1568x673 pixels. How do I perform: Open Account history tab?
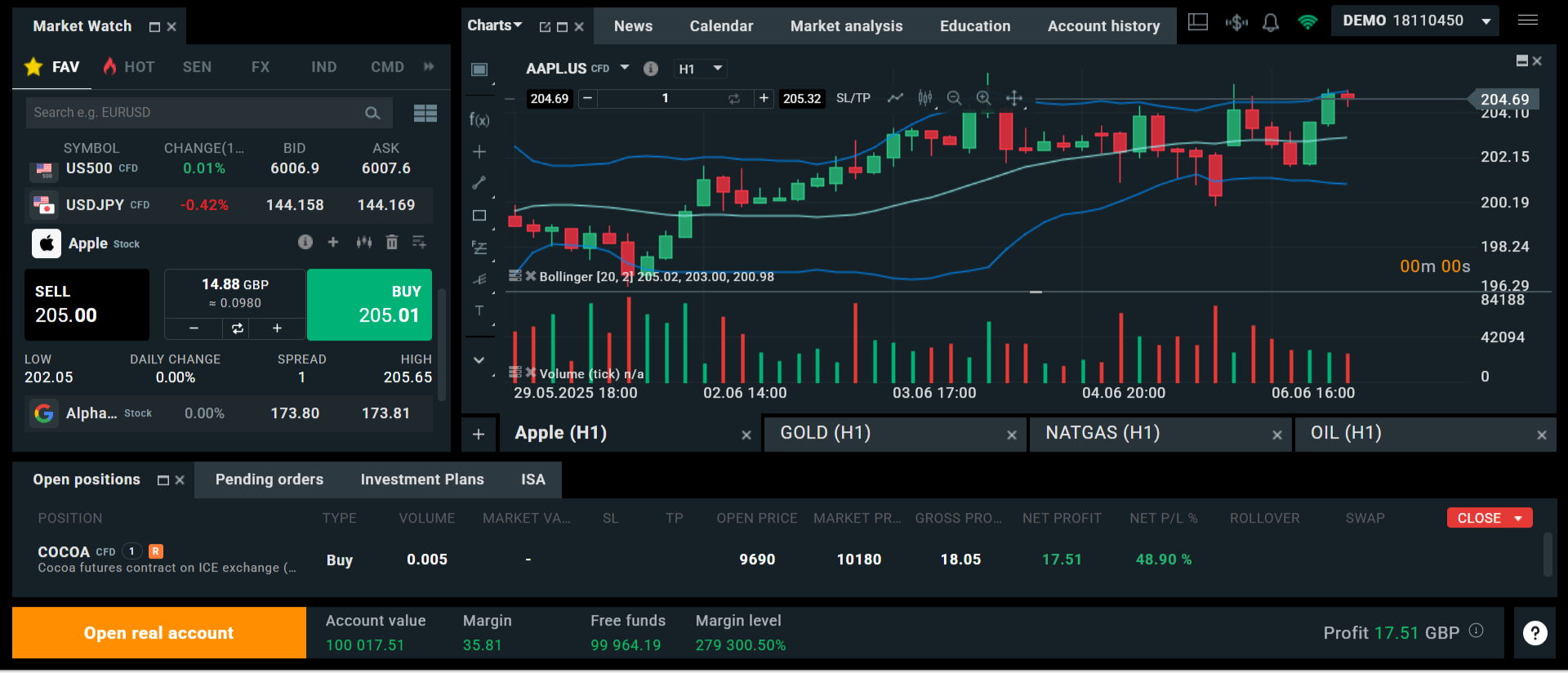coord(1103,26)
